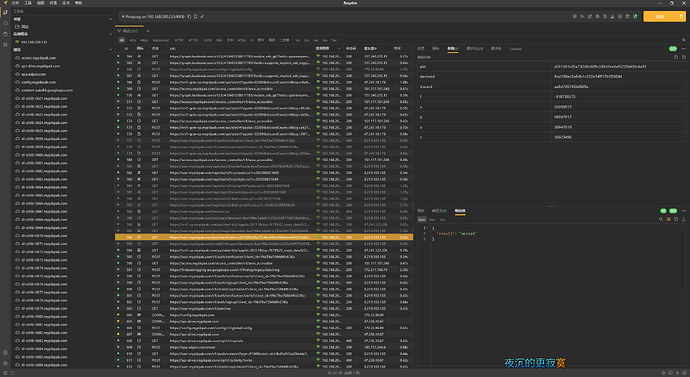Click the copy icon above the parameter list
Screen dimensions: 690x377
coord(676,57)
